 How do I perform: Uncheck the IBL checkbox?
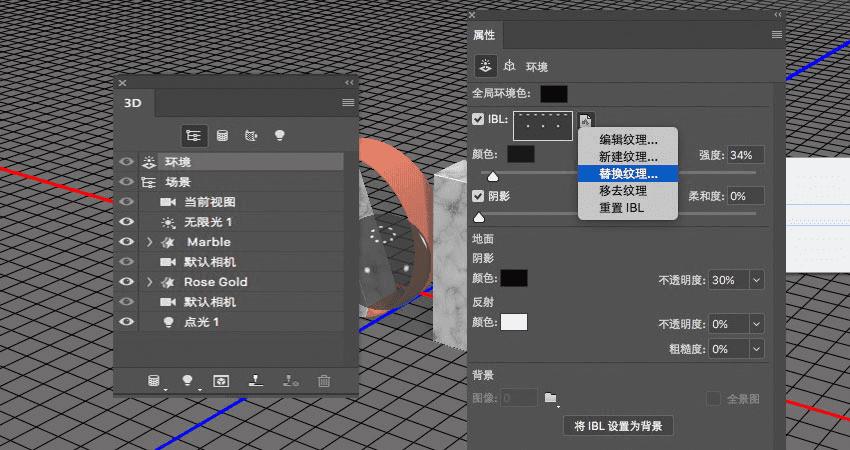click(478, 119)
